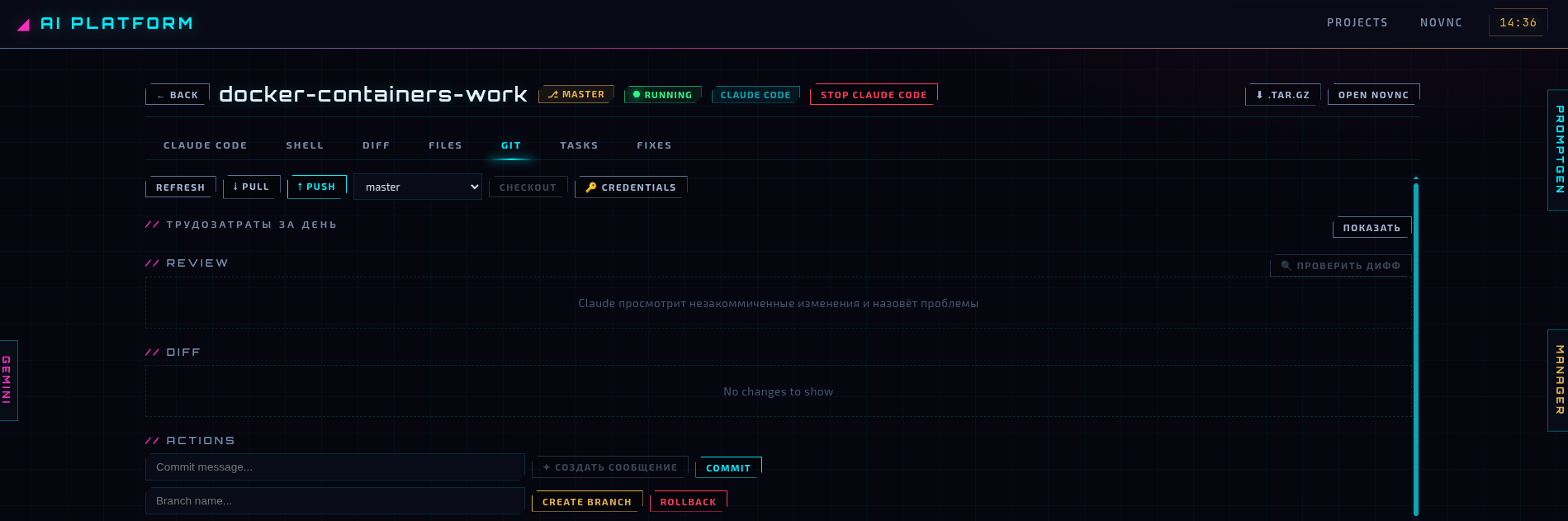Push commits with the PUSH button
The image size is (1568, 521).
point(317,187)
